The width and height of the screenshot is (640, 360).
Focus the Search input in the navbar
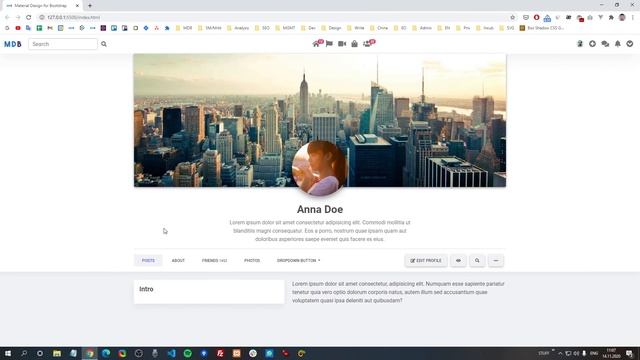[x=63, y=44]
